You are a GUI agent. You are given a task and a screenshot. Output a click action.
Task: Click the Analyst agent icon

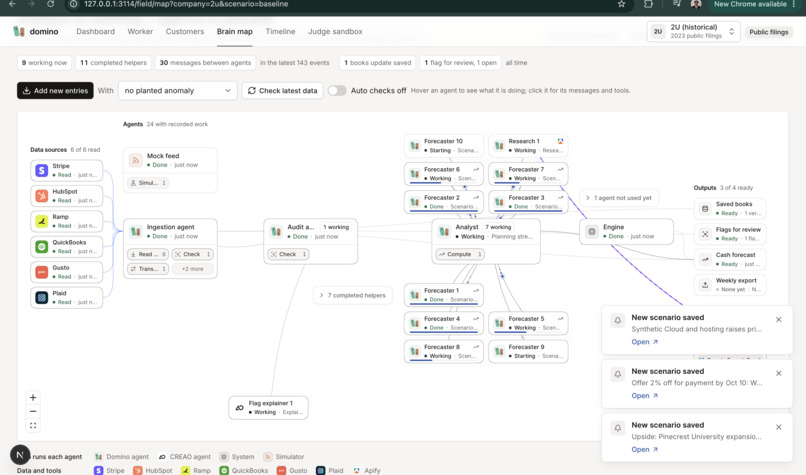point(444,231)
